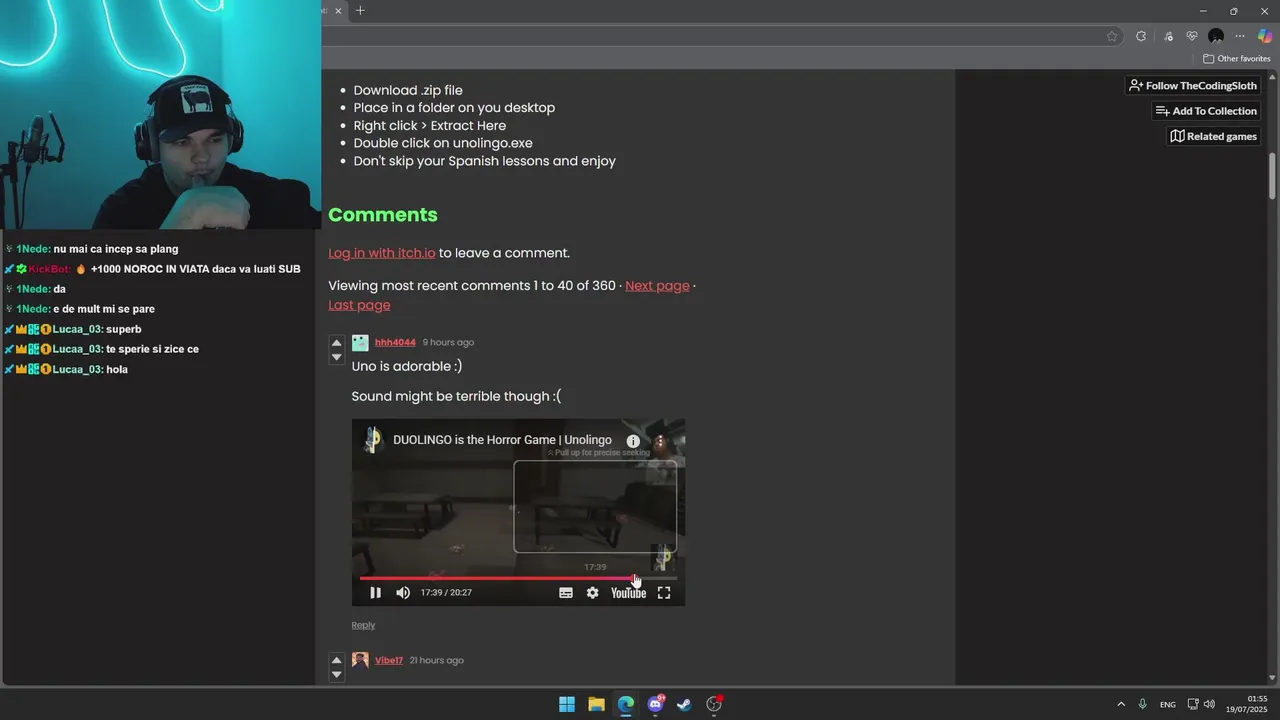Image resolution: width=1280 pixels, height=720 pixels.
Task: Open Windows Start menu
Action: click(x=567, y=704)
